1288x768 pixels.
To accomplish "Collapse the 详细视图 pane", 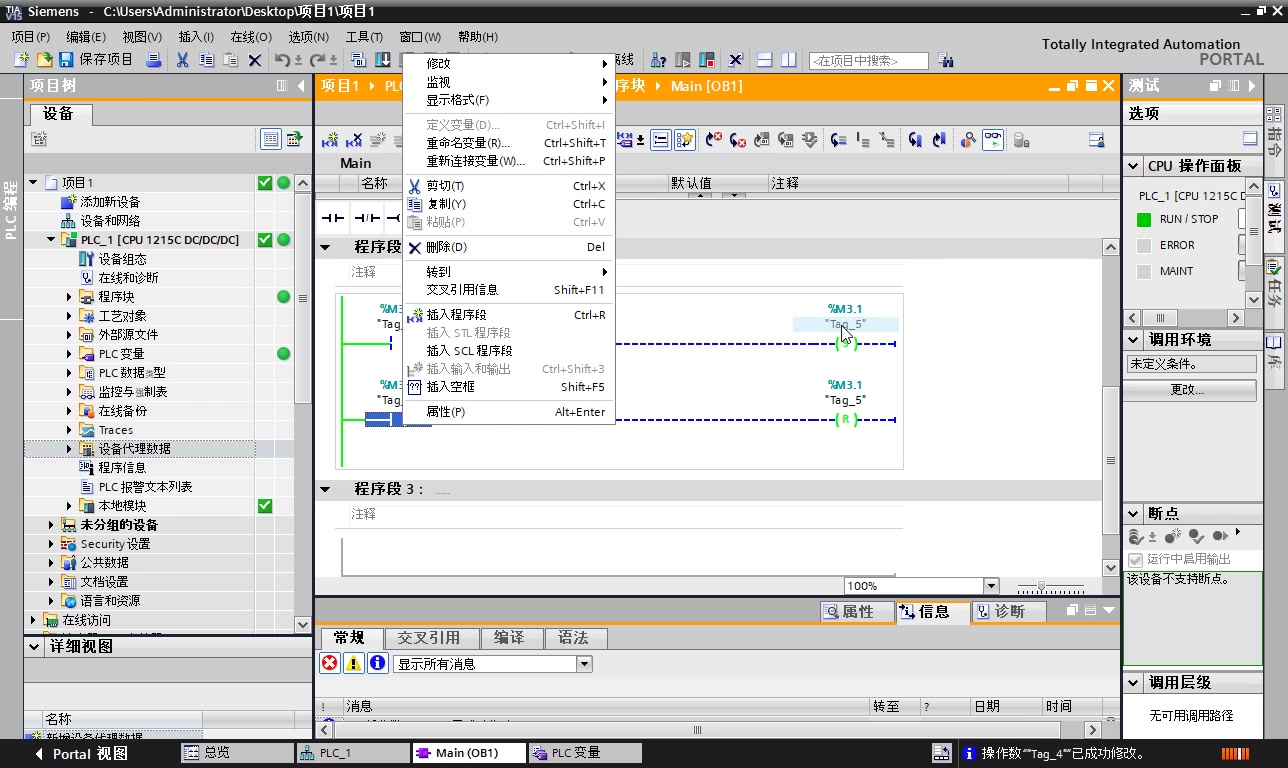I will pyautogui.click(x=33, y=647).
